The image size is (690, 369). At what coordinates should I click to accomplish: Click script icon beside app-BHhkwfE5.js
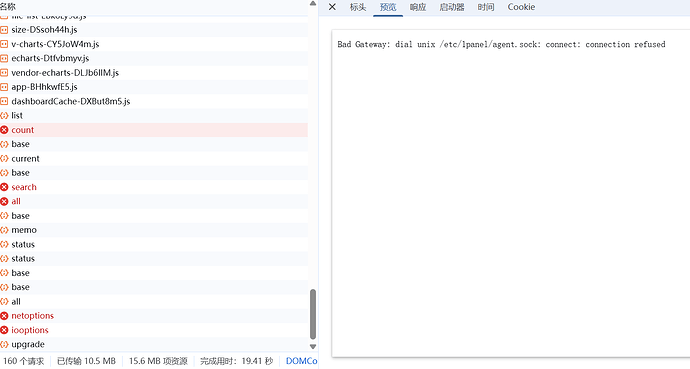(4, 87)
